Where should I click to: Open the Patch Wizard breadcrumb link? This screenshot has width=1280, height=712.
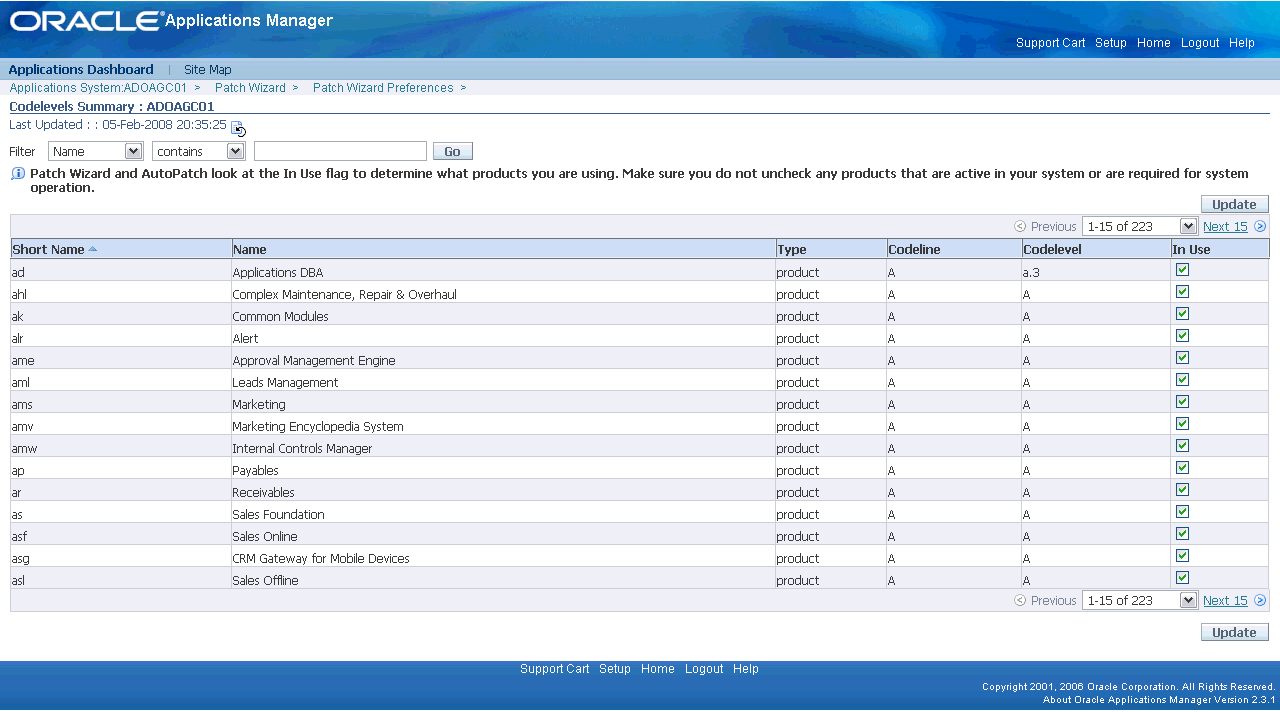coord(250,88)
